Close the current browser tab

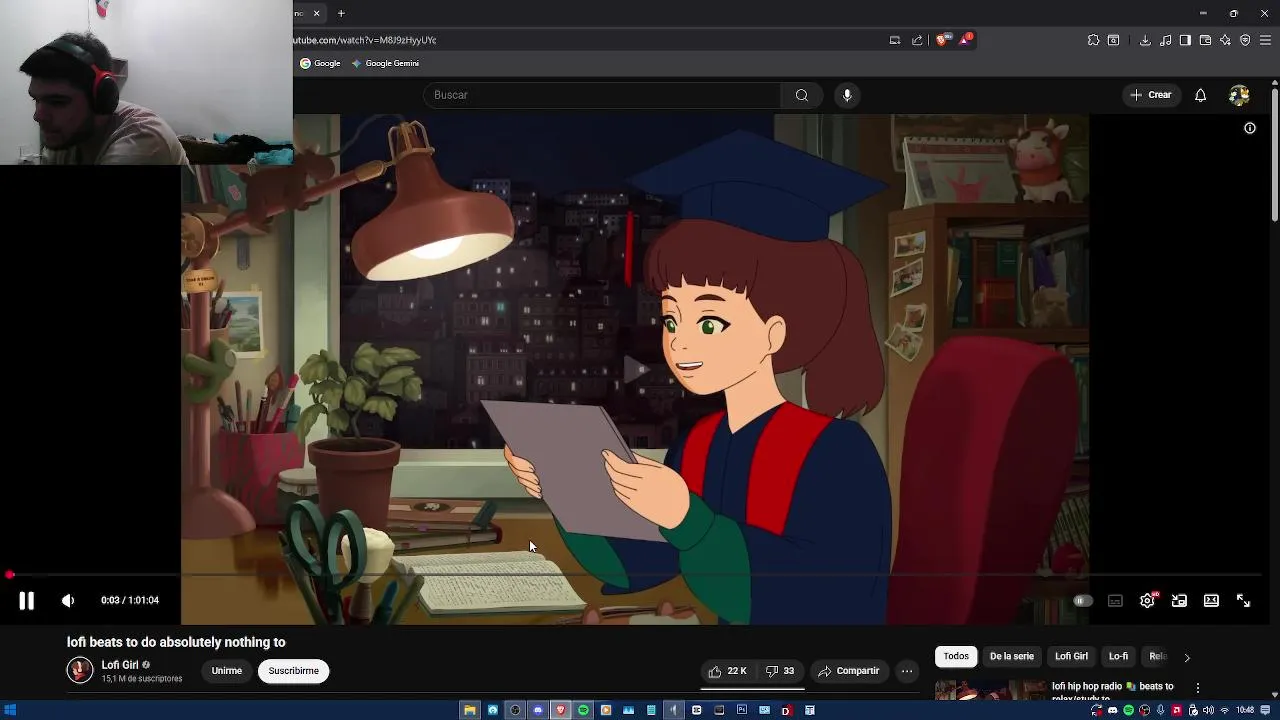coord(316,13)
